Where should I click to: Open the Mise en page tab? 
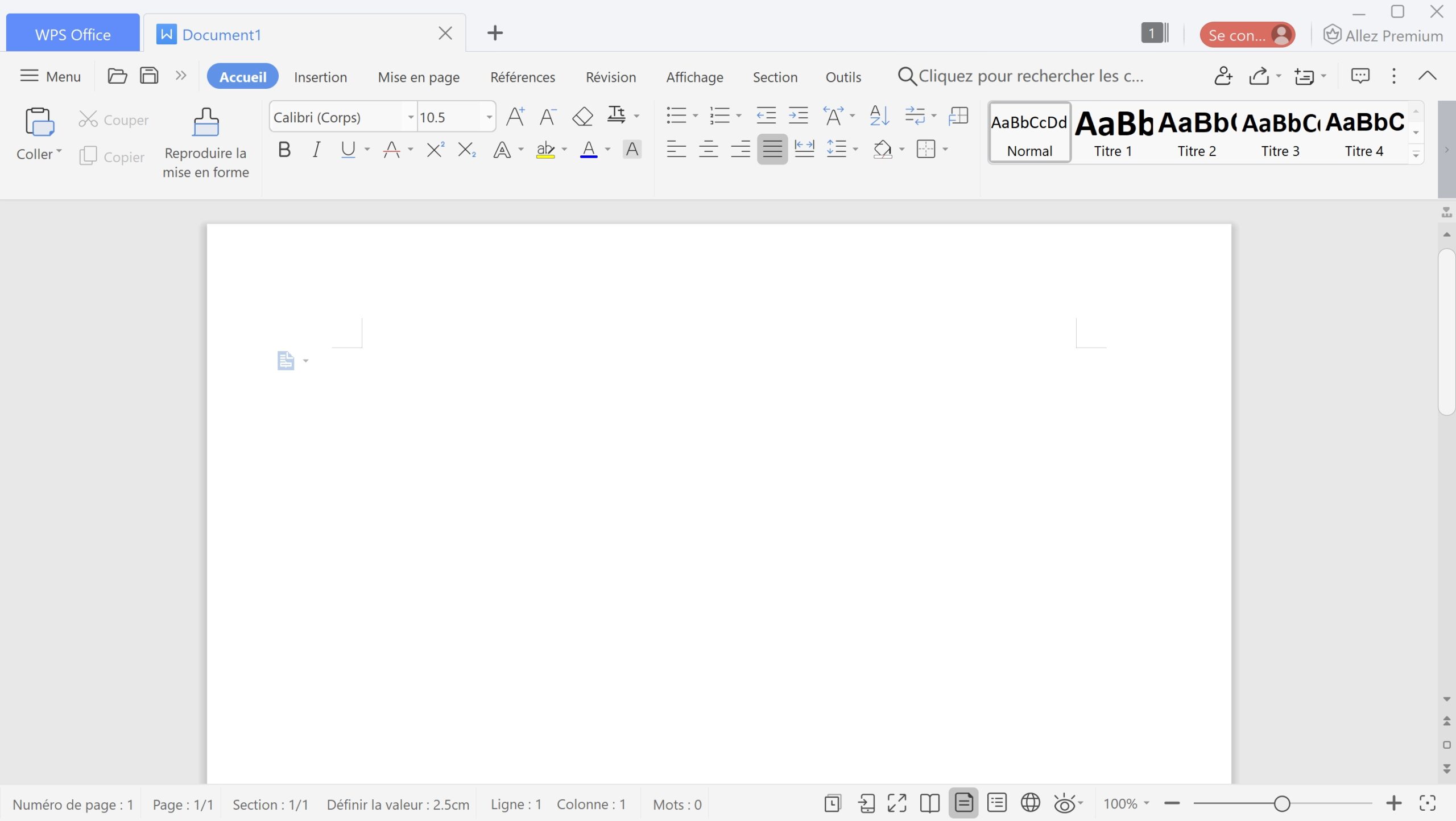(x=419, y=77)
